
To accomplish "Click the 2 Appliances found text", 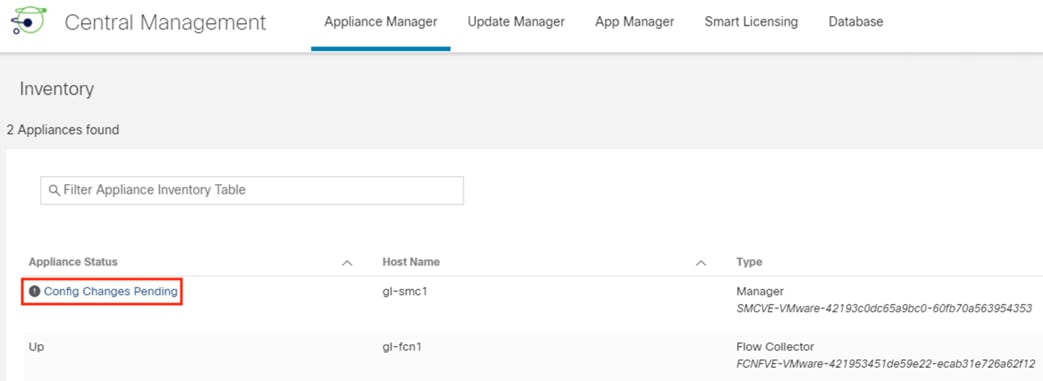I will coord(63,130).
